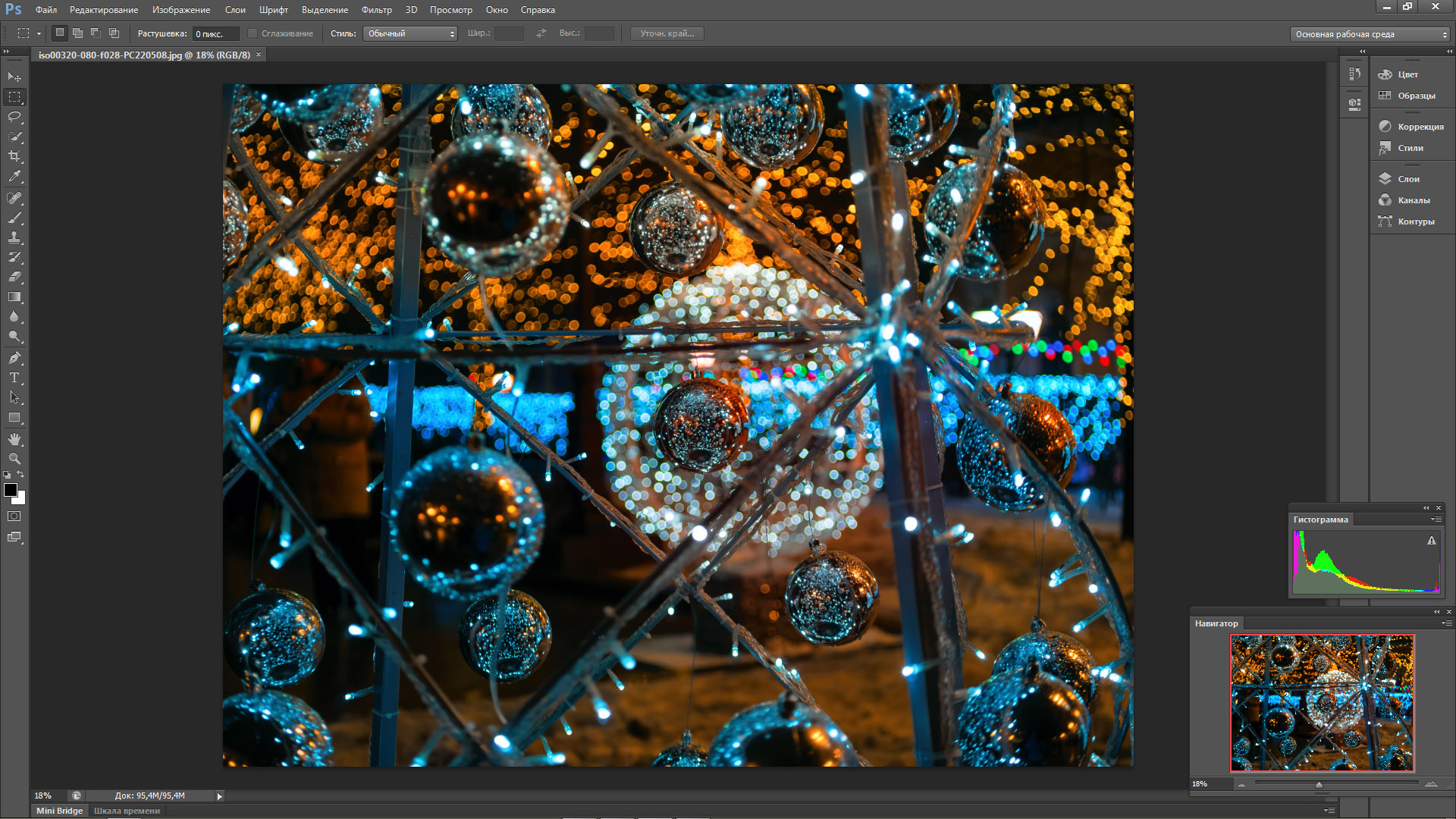Enable the Сглаживание checkbox
1456x819 pixels.
coord(253,33)
